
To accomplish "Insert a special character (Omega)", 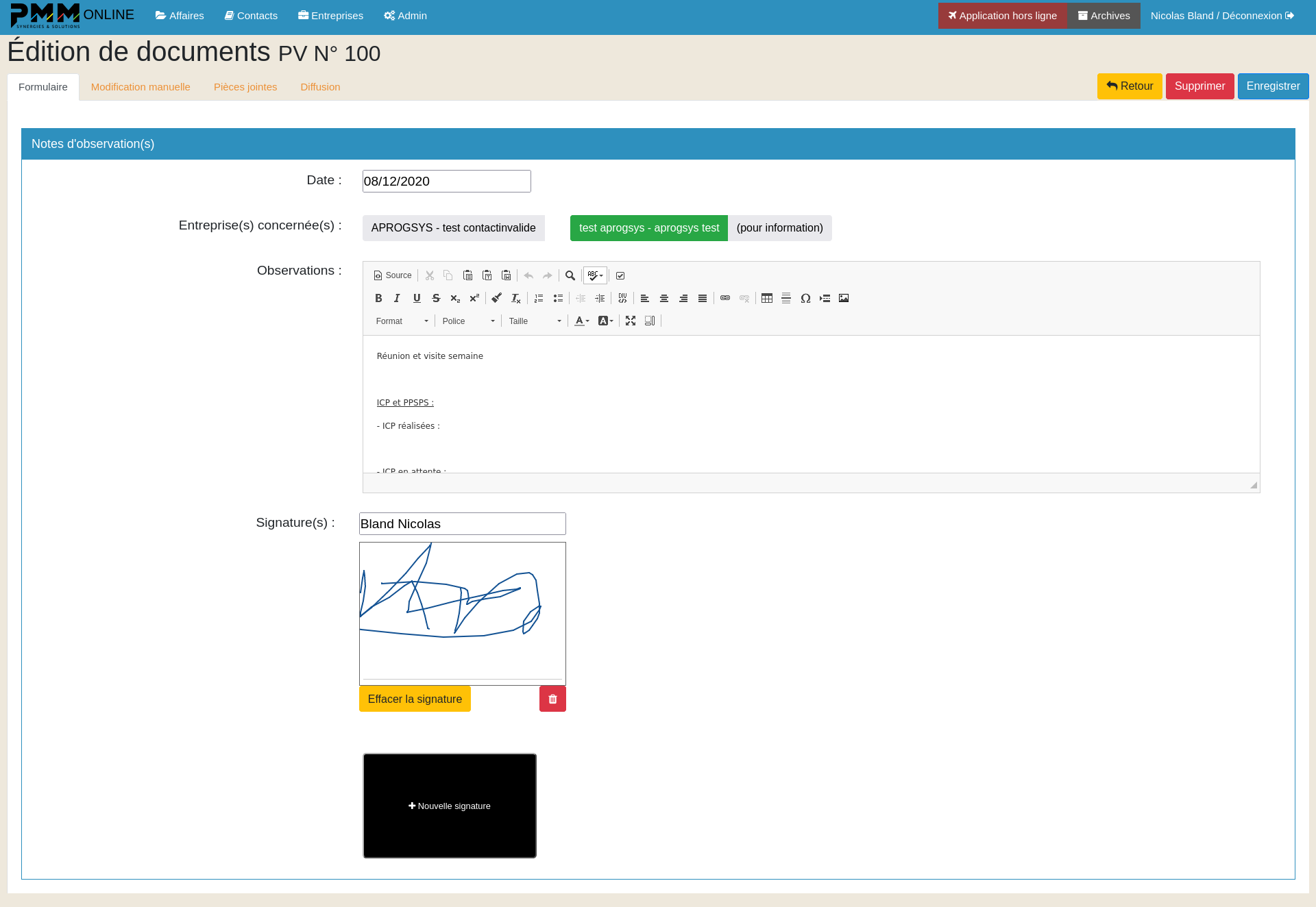I will (805, 298).
